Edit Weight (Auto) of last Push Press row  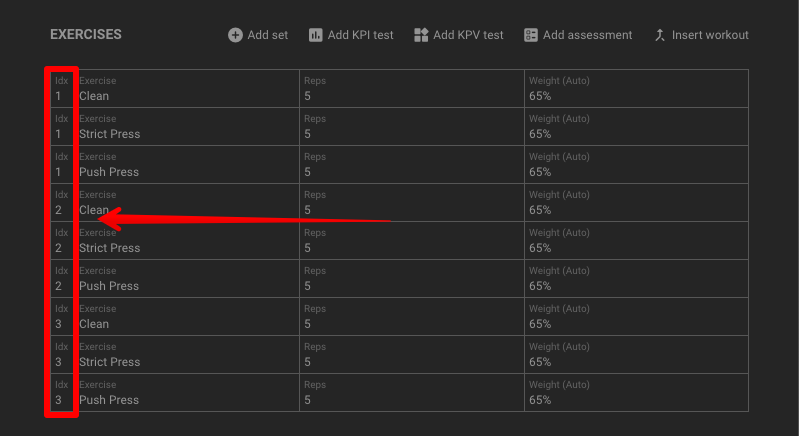click(636, 393)
